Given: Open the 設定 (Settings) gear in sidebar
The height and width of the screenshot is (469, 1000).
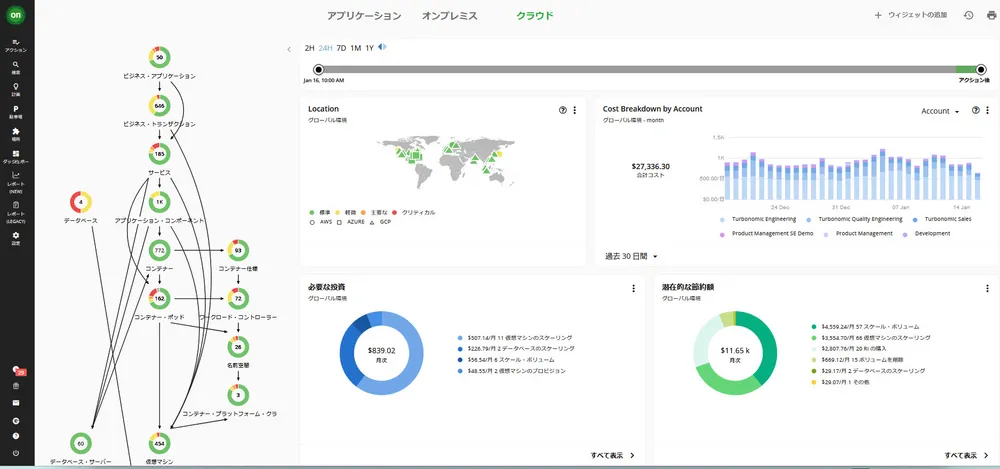Looking at the screenshot, I should [17, 237].
